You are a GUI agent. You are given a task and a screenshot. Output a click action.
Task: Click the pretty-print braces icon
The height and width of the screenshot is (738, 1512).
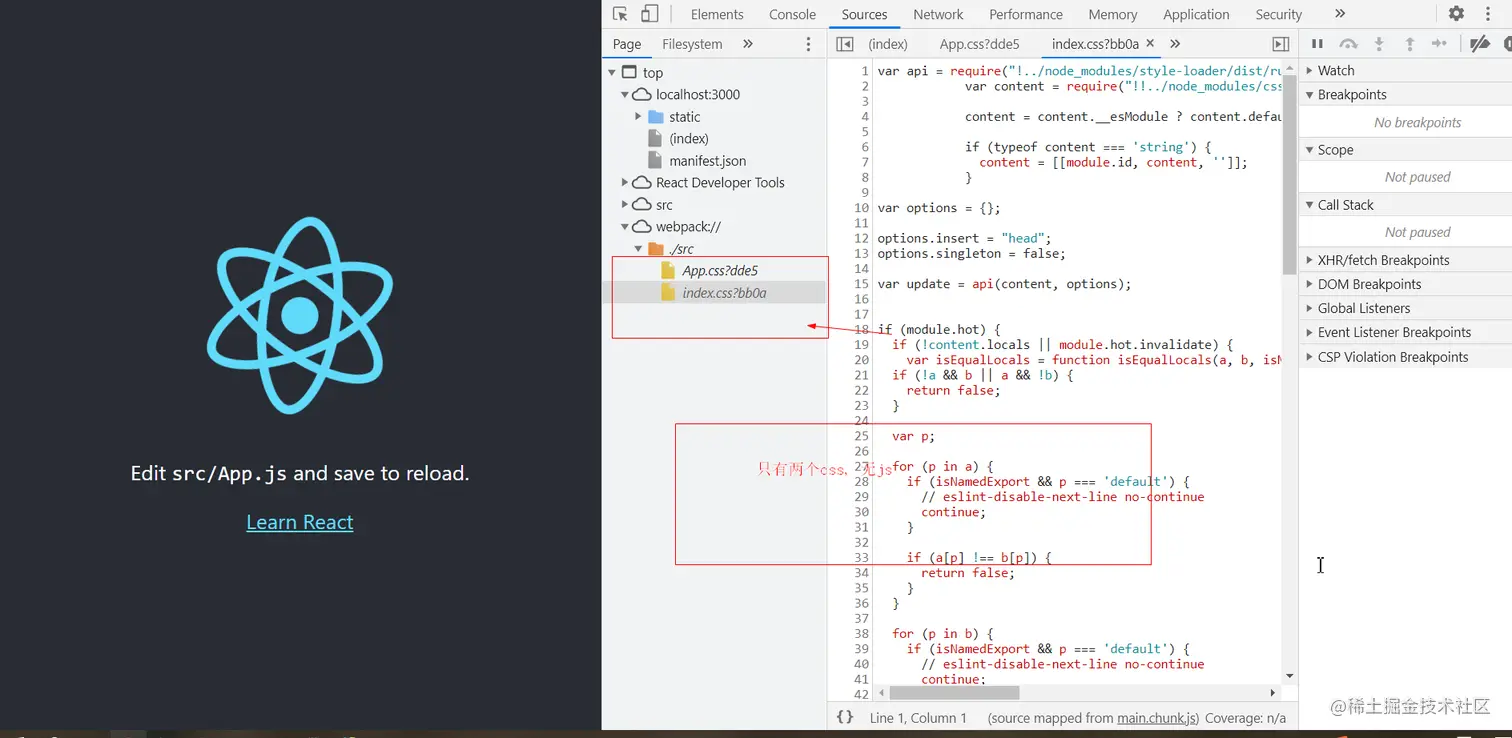[x=845, y=717]
